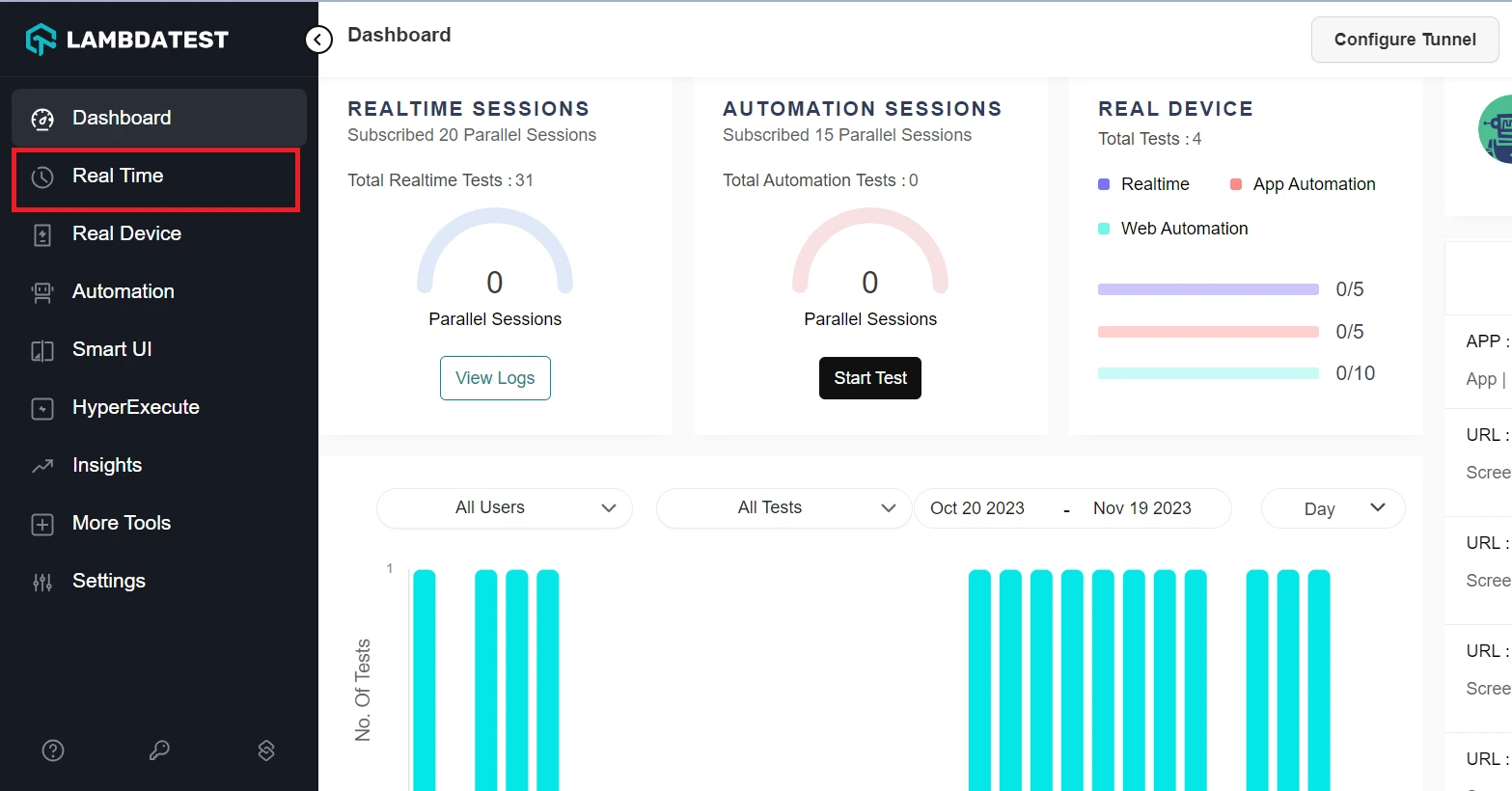Screen dimensions: 1512x791
Task: Collapse the sidebar with the arrow button
Action: pyautogui.click(x=318, y=40)
